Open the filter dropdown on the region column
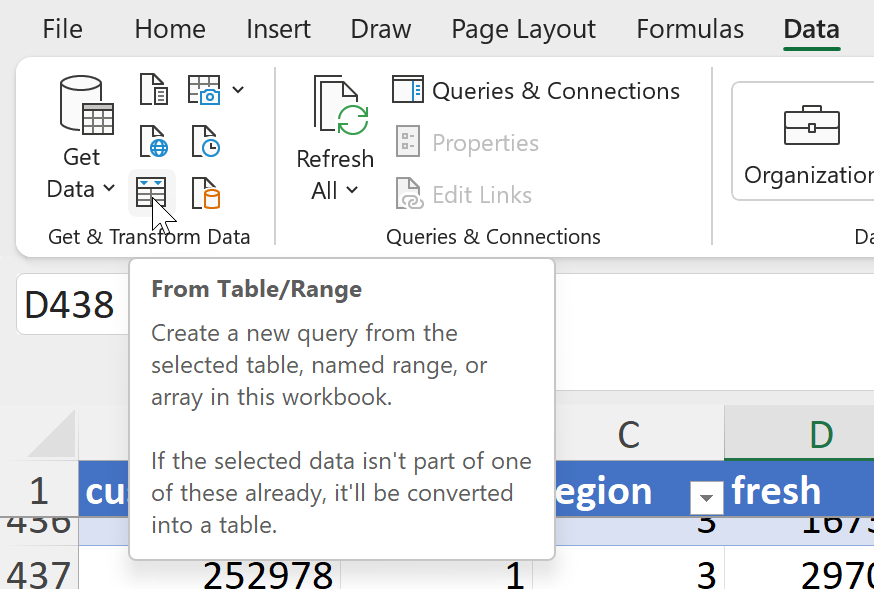Viewport: 874px width, 589px height. click(x=707, y=496)
